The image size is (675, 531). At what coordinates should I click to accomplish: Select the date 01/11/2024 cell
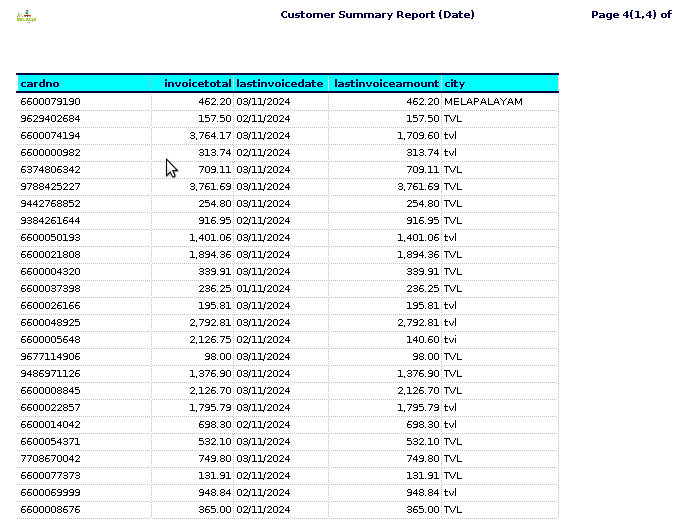pyautogui.click(x=263, y=289)
